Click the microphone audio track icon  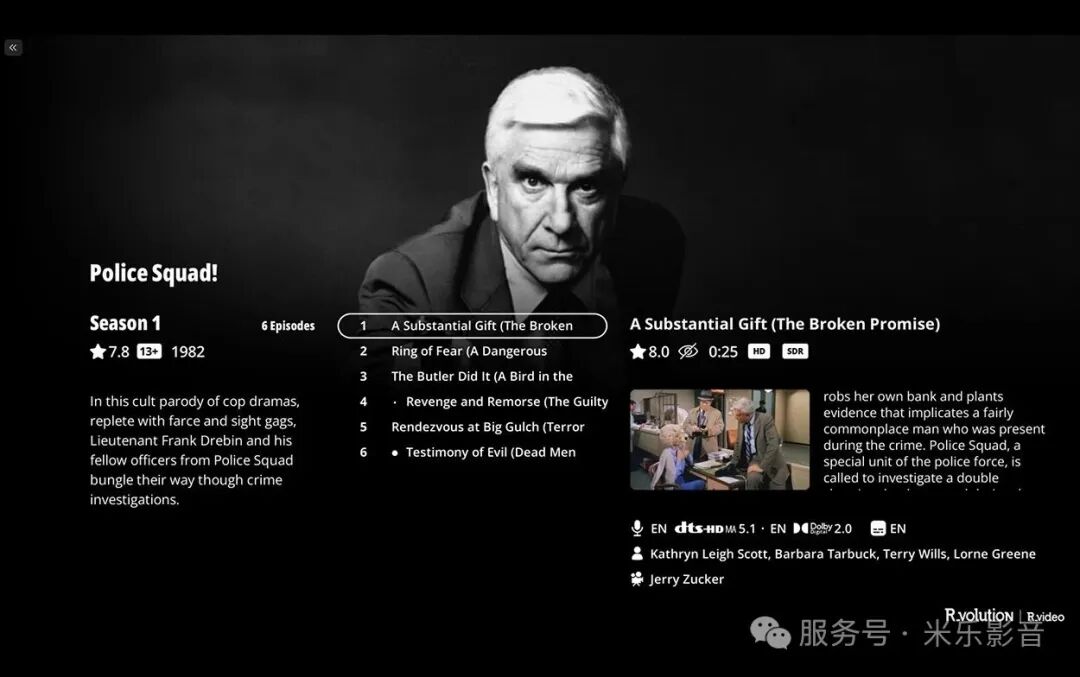[637, 528]
